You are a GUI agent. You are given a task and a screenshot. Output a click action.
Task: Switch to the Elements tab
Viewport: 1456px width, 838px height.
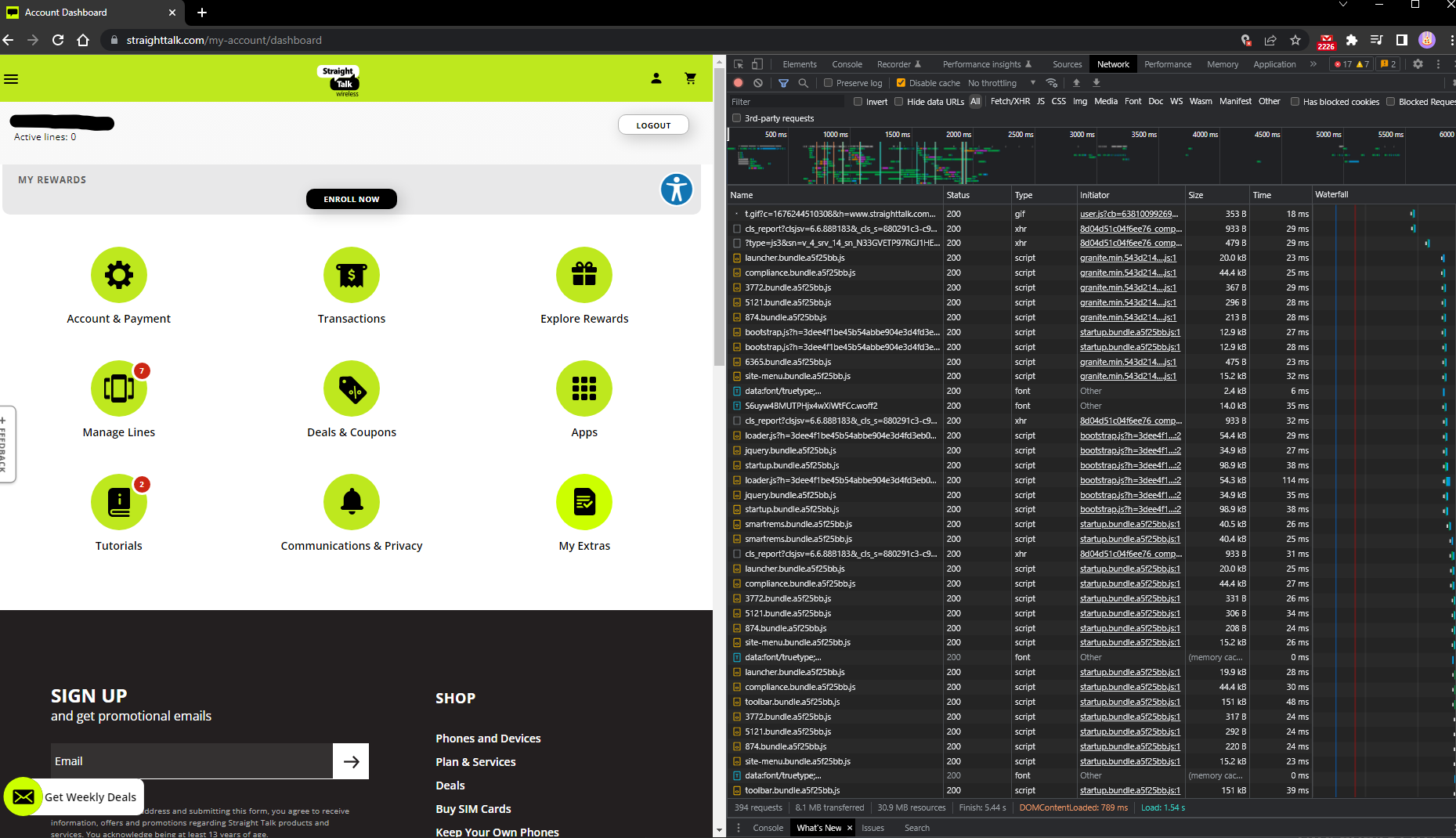point(800,64)
